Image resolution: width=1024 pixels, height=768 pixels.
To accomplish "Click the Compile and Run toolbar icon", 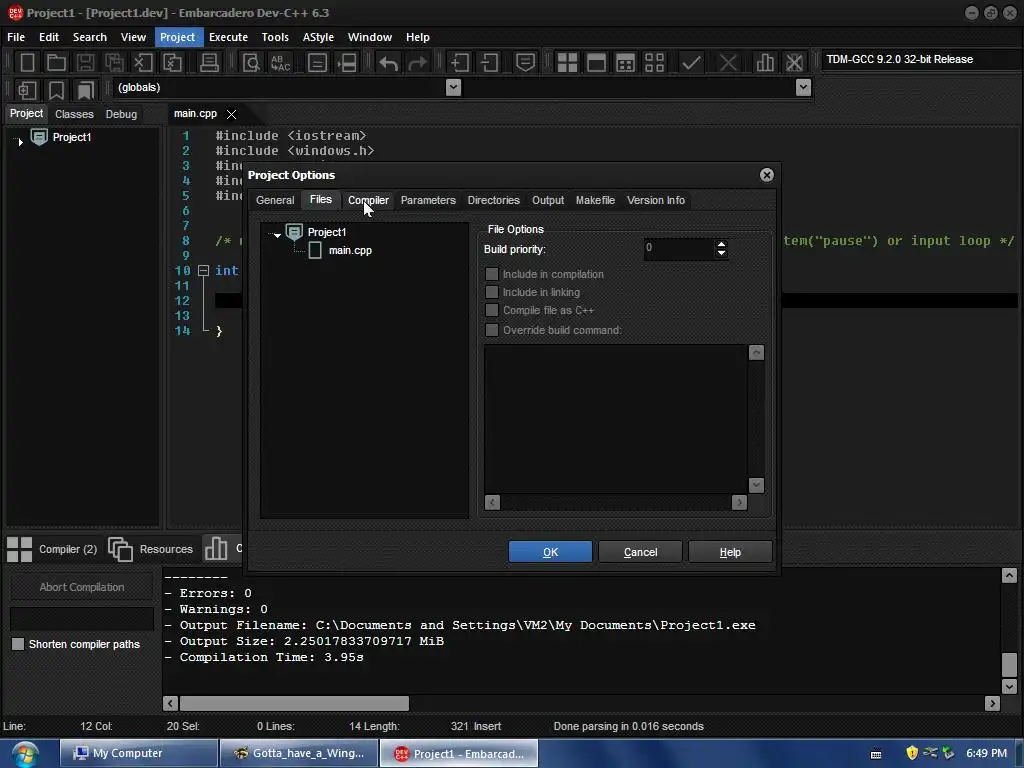I will coord(625,63).
